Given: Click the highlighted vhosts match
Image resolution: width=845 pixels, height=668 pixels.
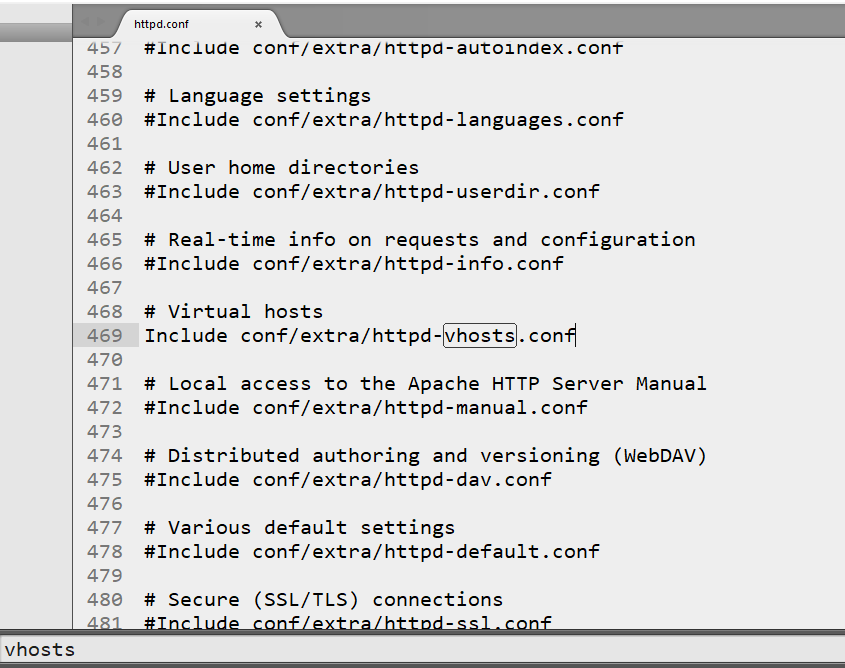Looking at the screenshot, I should tap(480, 336).
